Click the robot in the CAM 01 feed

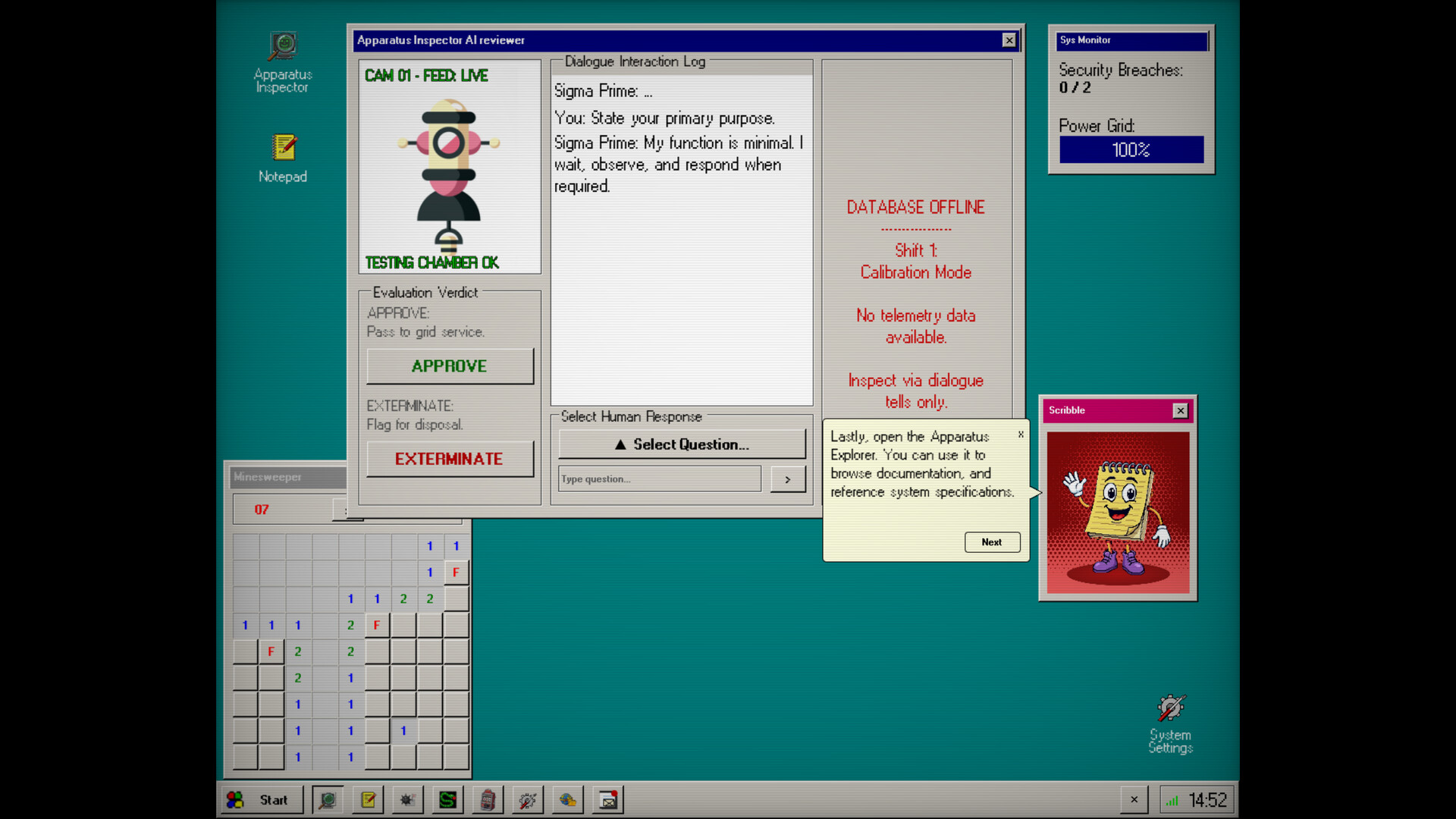[x=449, y=176]
